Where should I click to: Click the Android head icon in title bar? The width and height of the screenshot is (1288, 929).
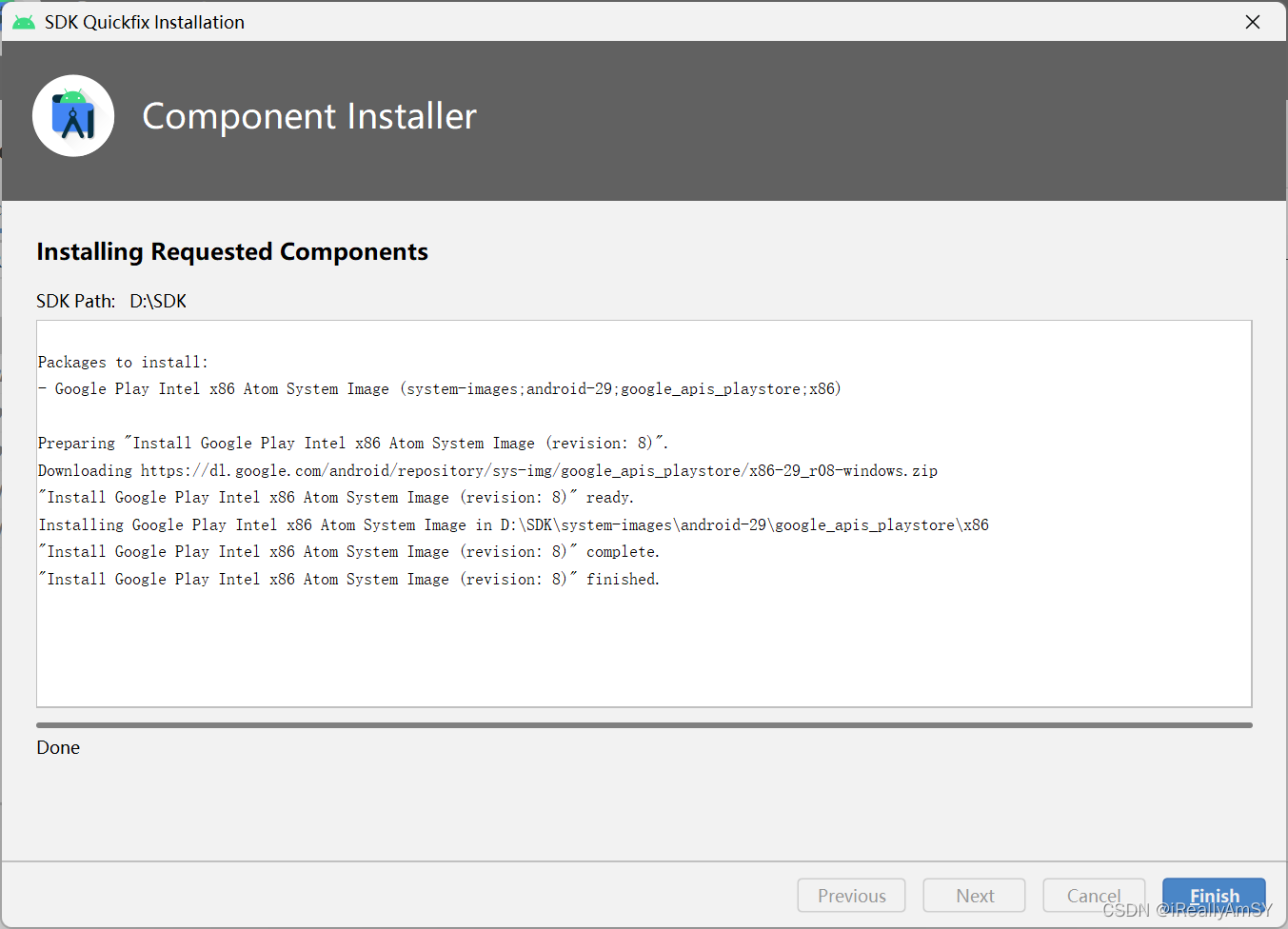(24, 22)
